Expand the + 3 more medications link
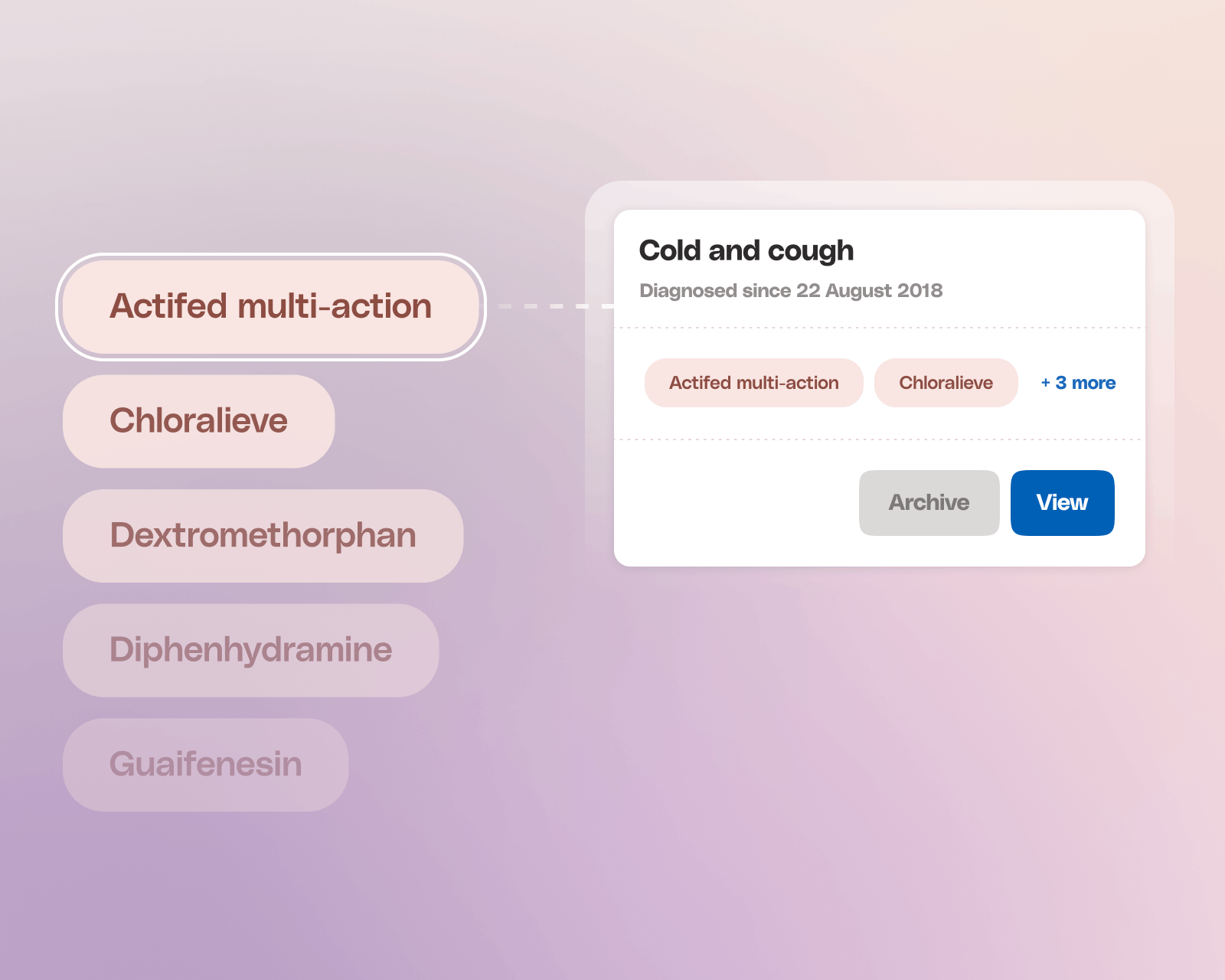The width and height of the screenshot is (1225, 980). (1078, 383)
